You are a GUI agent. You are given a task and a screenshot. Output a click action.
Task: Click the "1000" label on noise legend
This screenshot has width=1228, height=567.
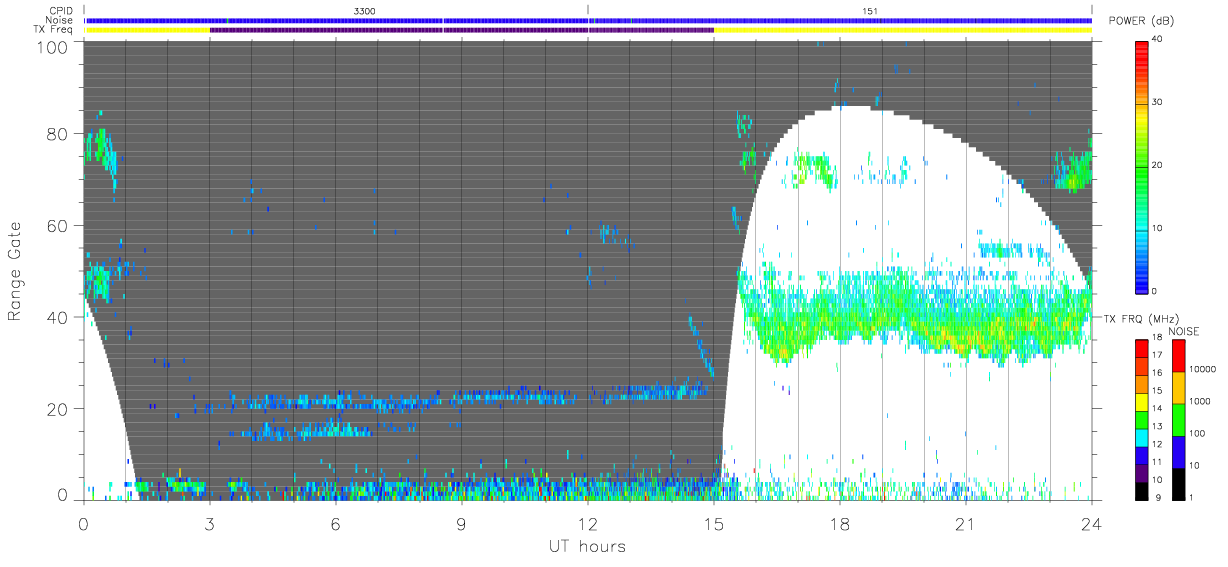[1202, 401]
